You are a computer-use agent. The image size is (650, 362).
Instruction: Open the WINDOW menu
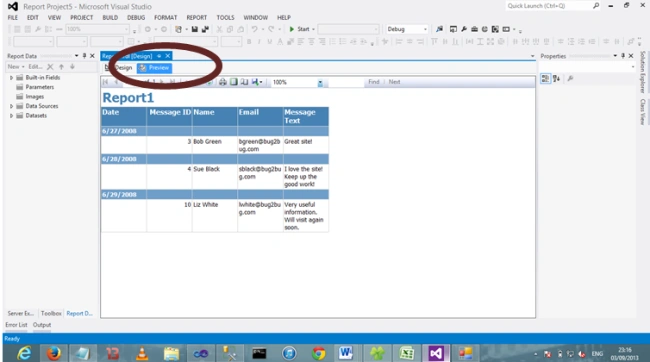pos(256,17)
